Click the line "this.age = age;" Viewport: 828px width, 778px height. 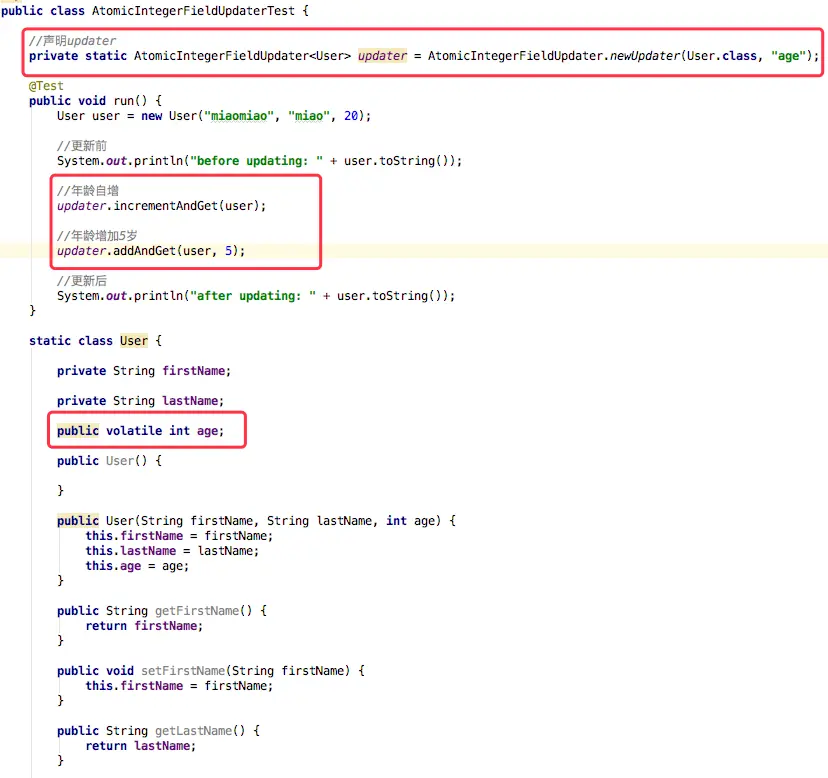pos(137,566)
